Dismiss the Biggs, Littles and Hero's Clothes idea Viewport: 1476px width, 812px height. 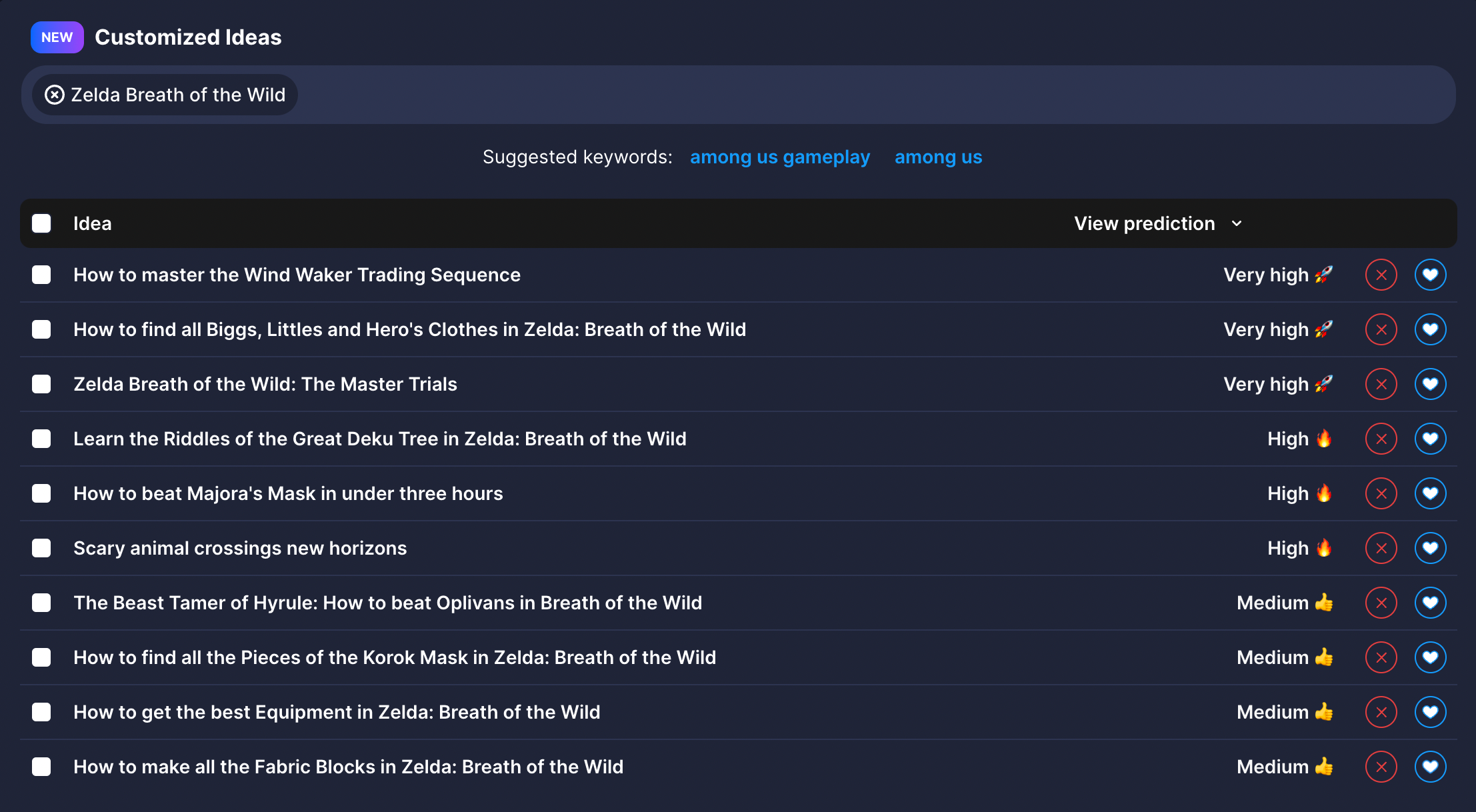(1381, 329)
